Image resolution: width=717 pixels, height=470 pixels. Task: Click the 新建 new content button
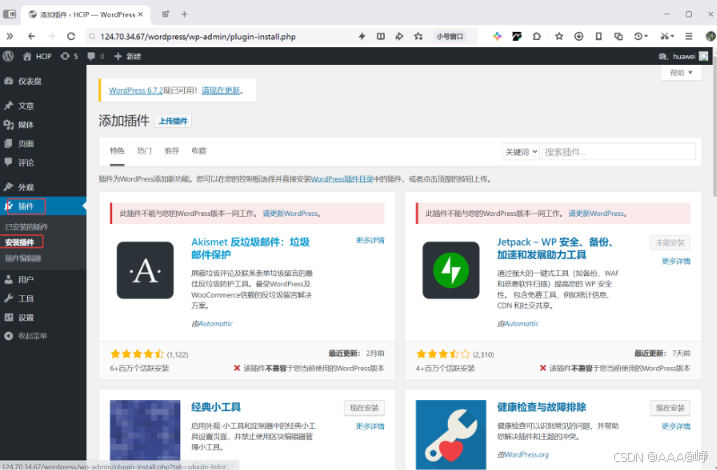[128, 56]
